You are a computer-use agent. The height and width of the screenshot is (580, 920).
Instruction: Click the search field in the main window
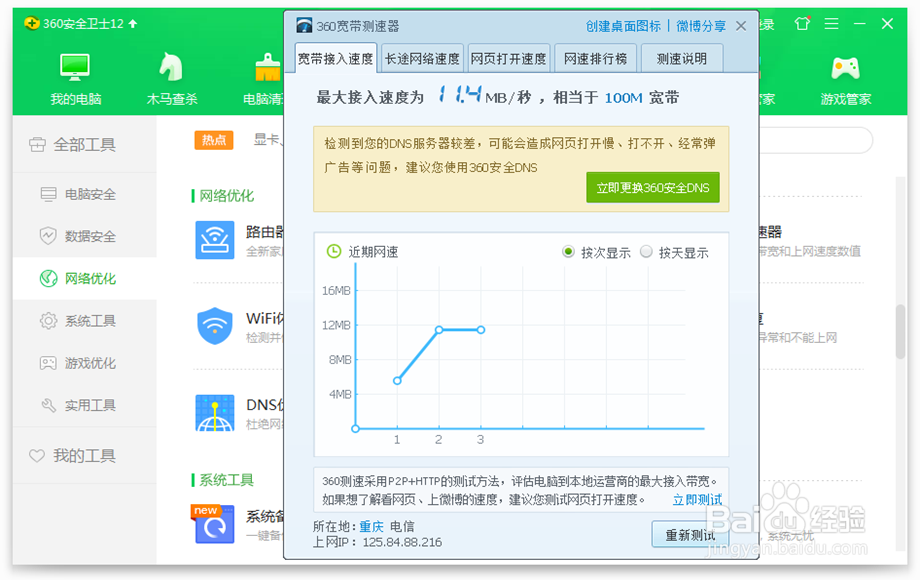pyautogui.click(x=814, y=141)
